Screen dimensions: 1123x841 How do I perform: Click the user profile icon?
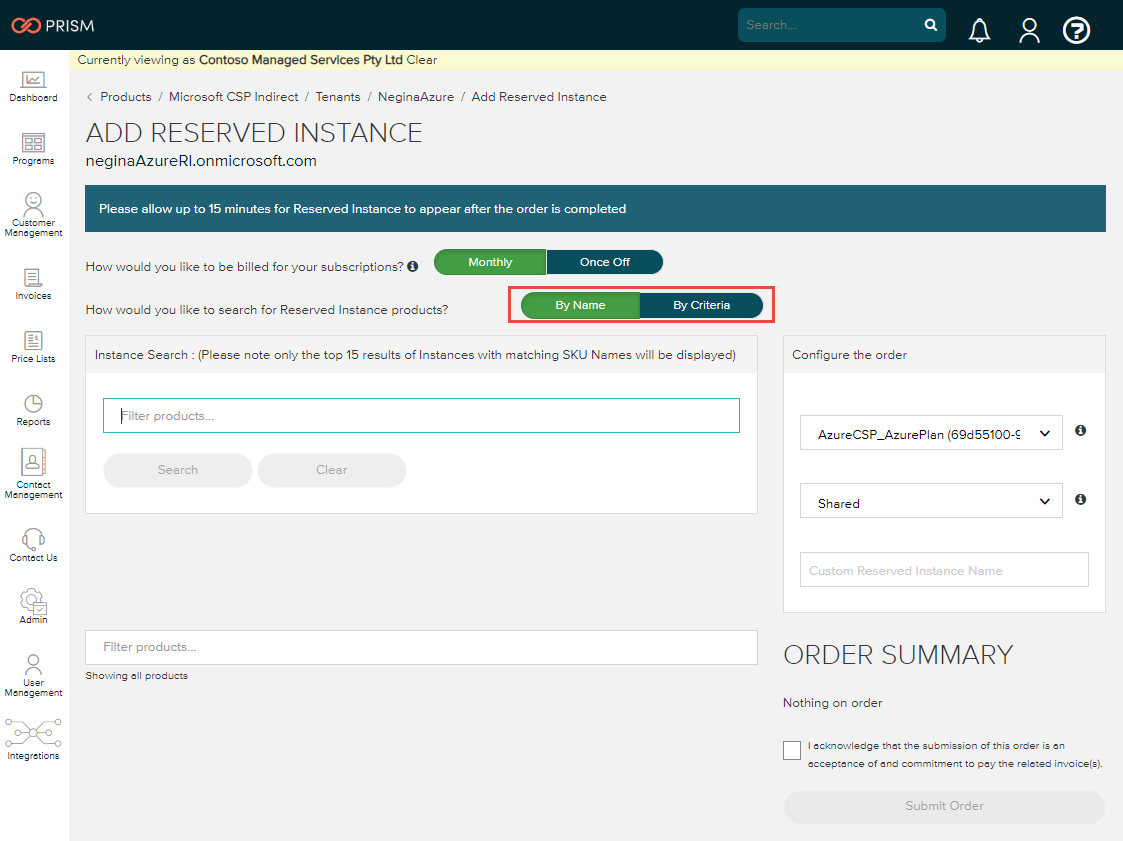pos(1029,31)
